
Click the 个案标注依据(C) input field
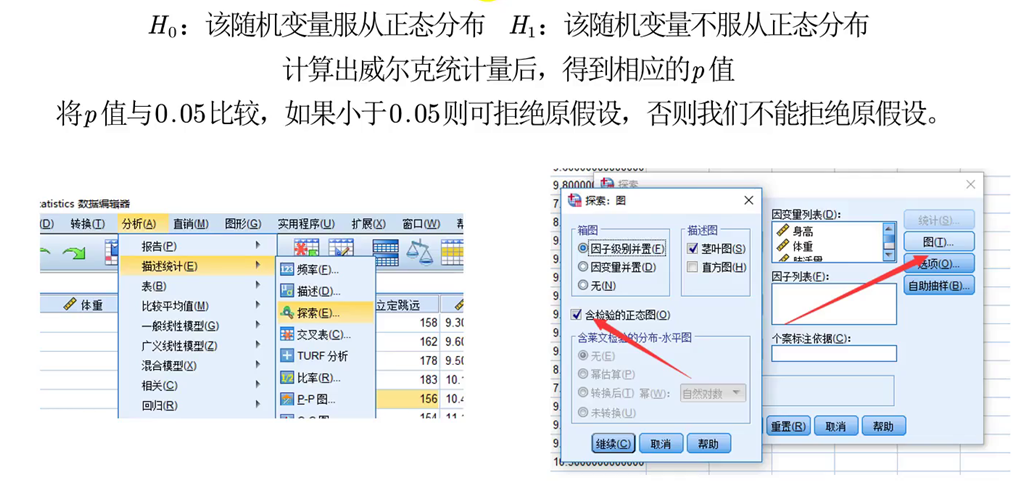(834, 353)
